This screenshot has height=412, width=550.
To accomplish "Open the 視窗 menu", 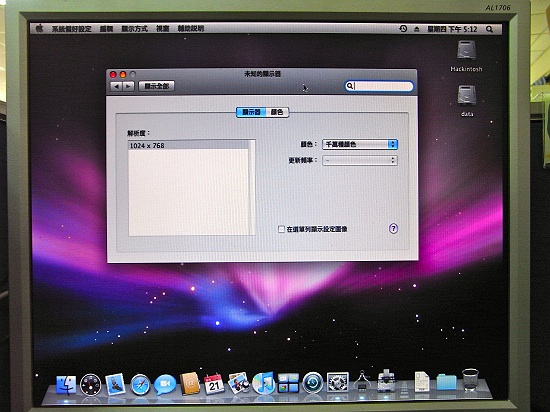I will [162, 29].
